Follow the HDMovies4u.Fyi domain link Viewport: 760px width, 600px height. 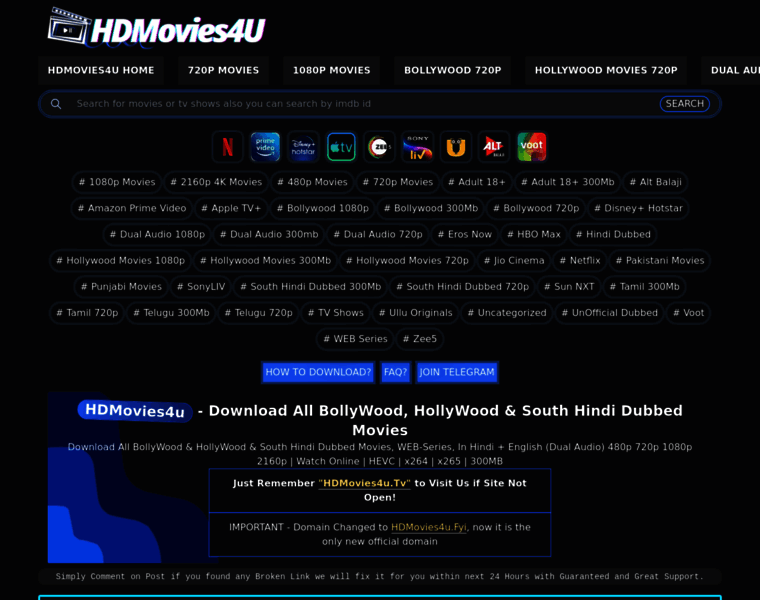(x=429, y=527)
